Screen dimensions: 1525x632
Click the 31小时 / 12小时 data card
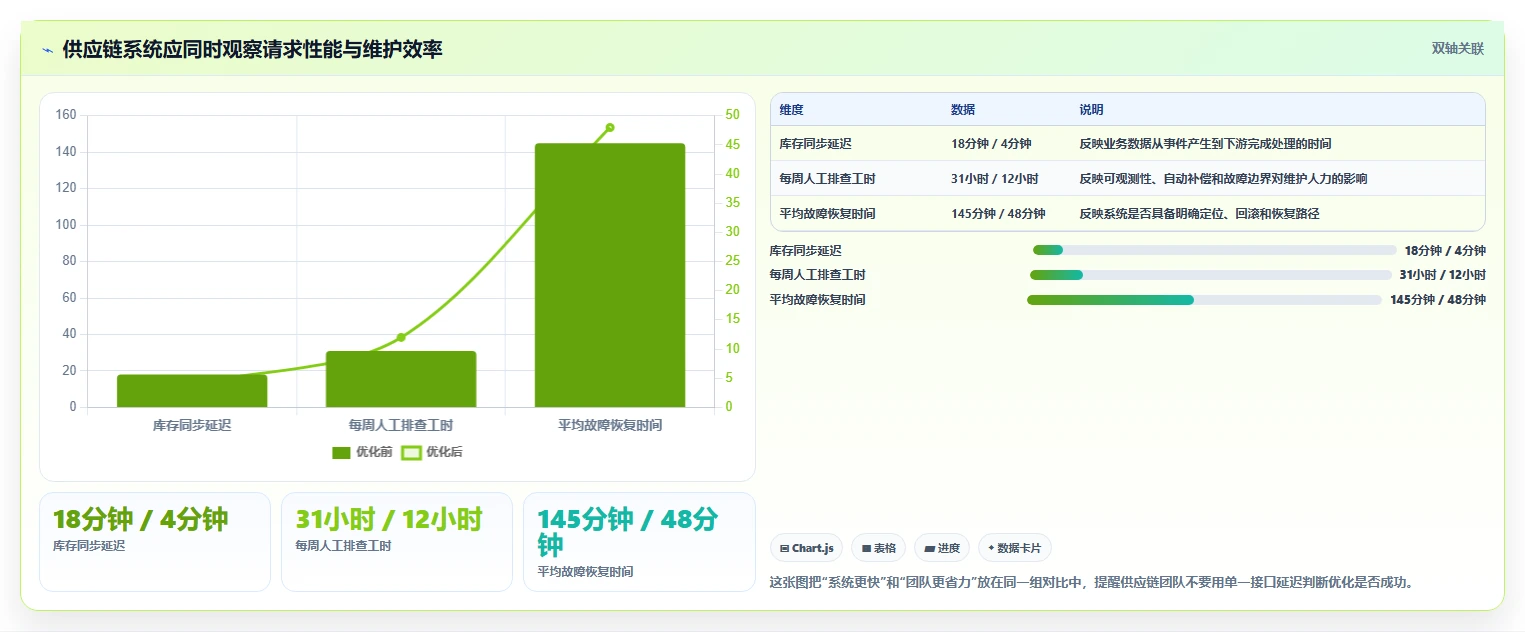[397, 542]
